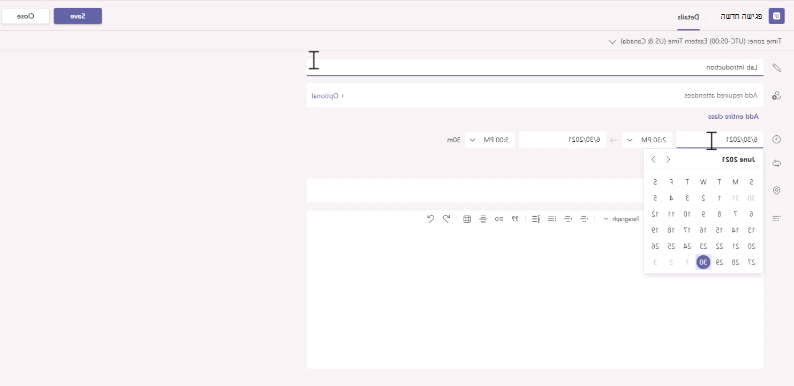
Task: Insert a horizontal rule from the toolbar
Action: coord(484,219)
